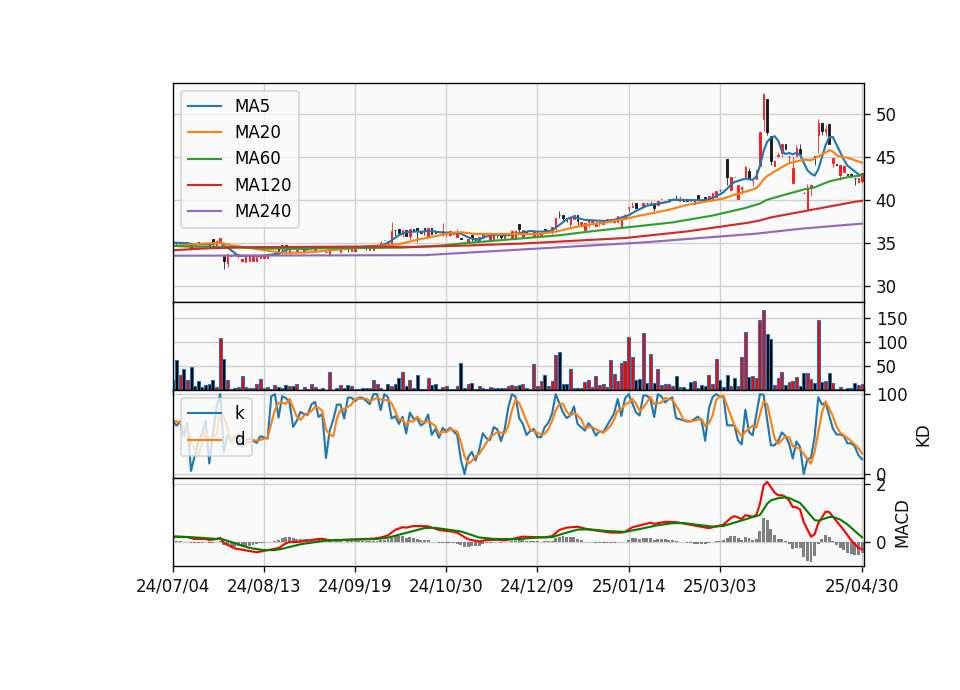Click the MA60 legend label
Screen dimensions: 960x690
257,159
